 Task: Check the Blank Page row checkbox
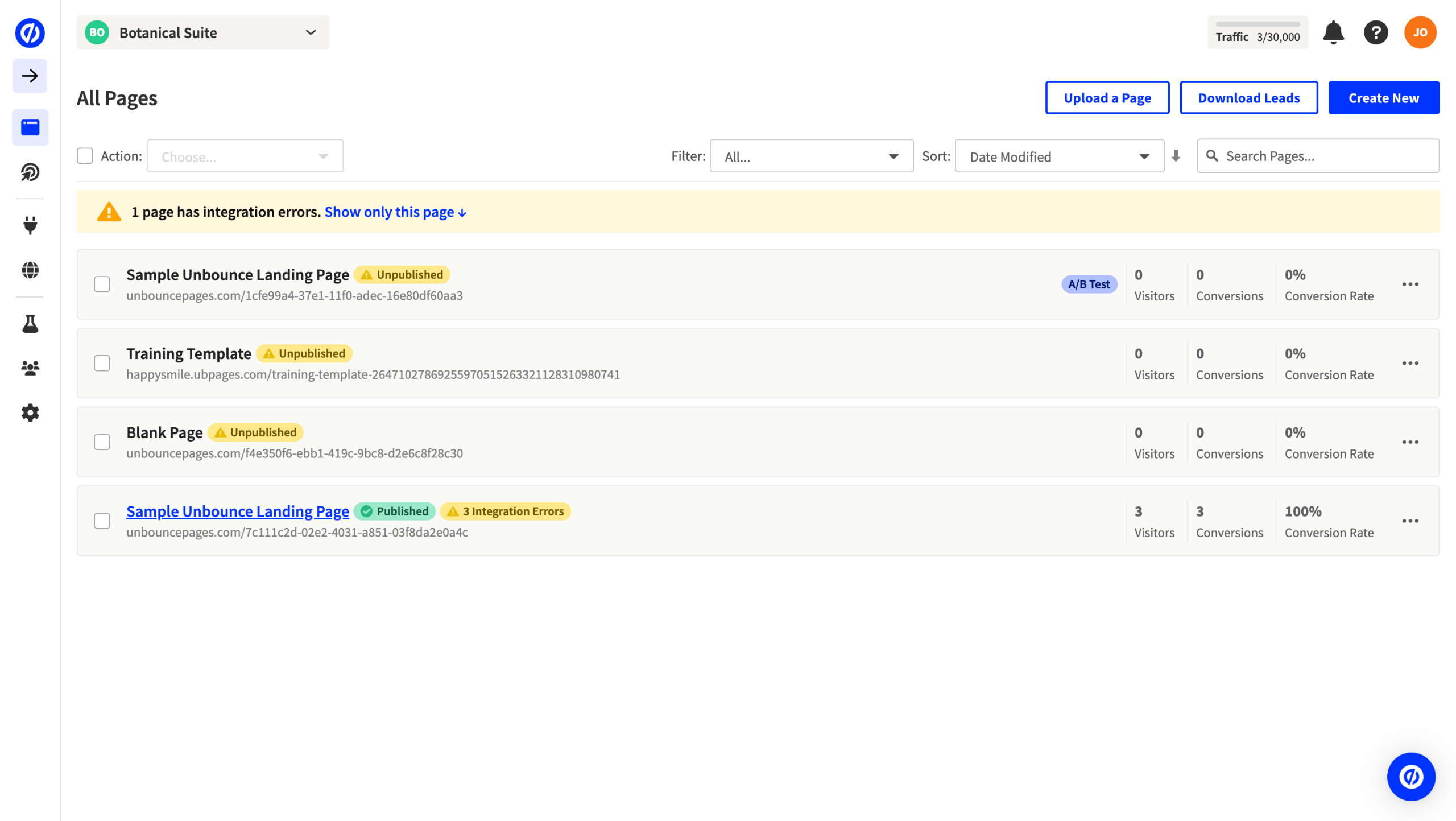102,442
